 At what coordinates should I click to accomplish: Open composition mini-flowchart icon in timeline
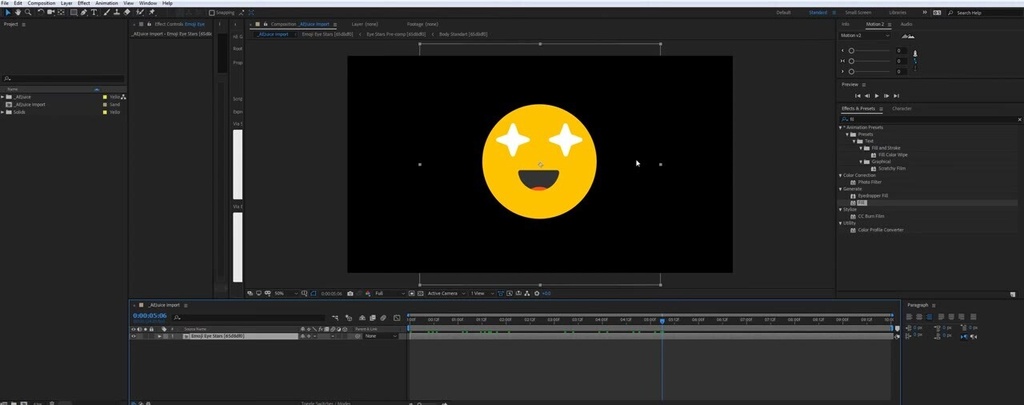point(335,317)
